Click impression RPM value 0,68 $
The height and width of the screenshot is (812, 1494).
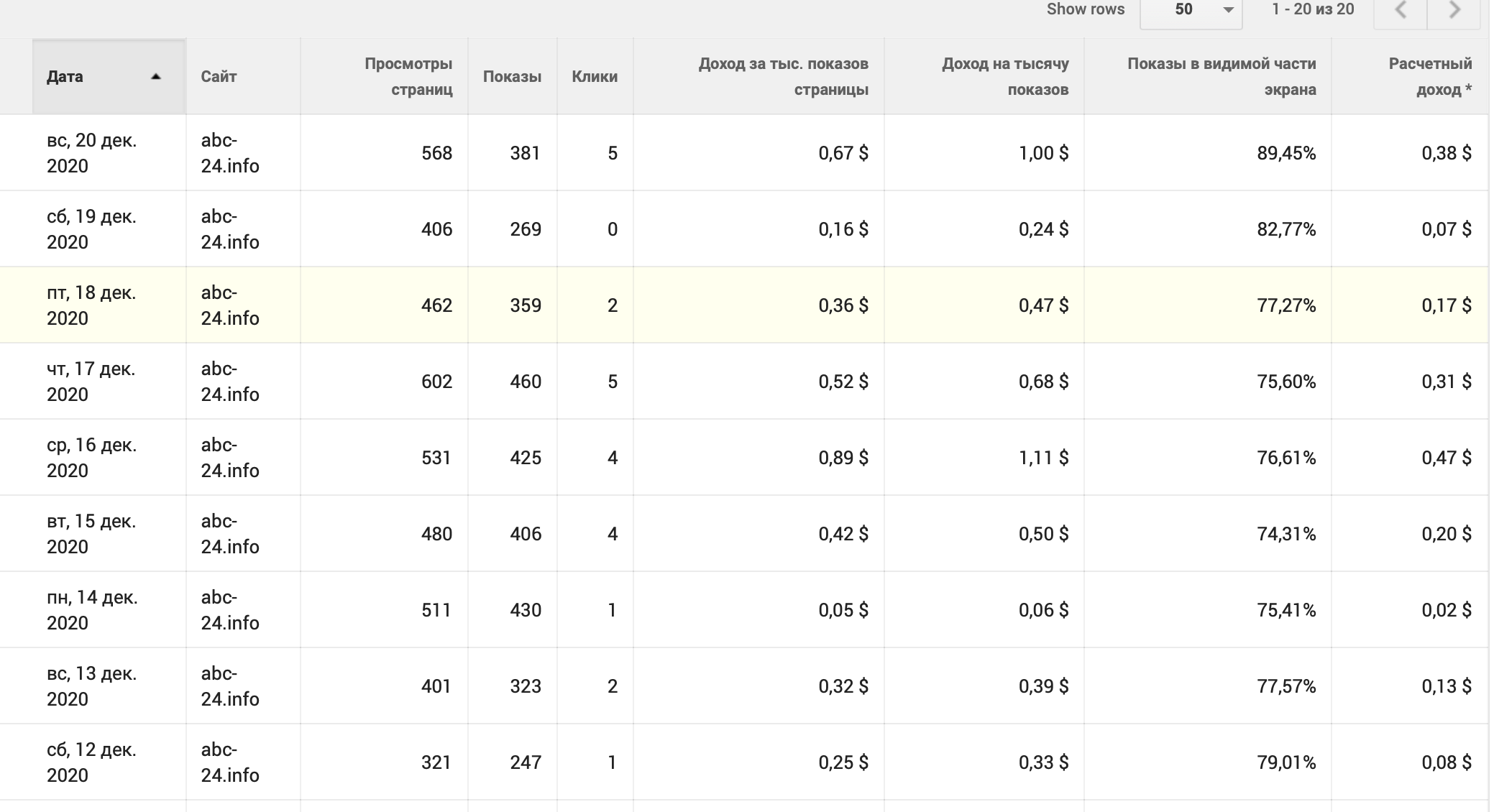1043,382
